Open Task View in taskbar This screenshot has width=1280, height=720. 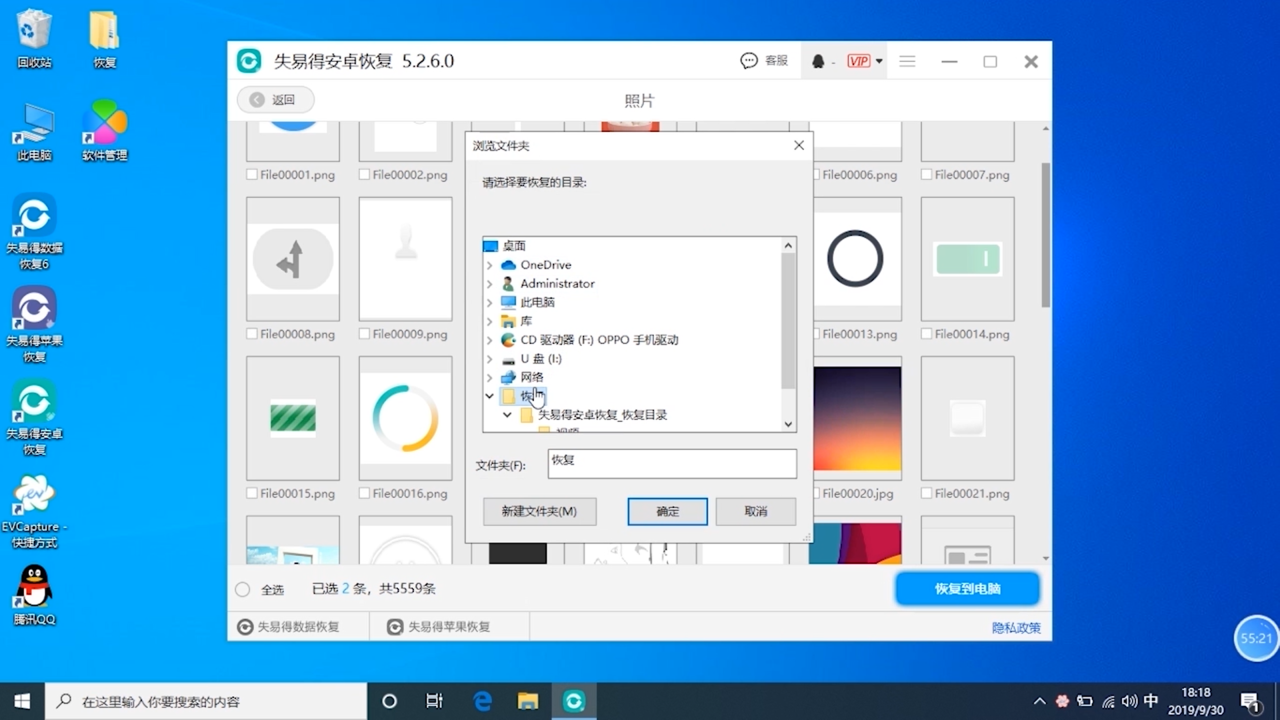tap(434, 701)
